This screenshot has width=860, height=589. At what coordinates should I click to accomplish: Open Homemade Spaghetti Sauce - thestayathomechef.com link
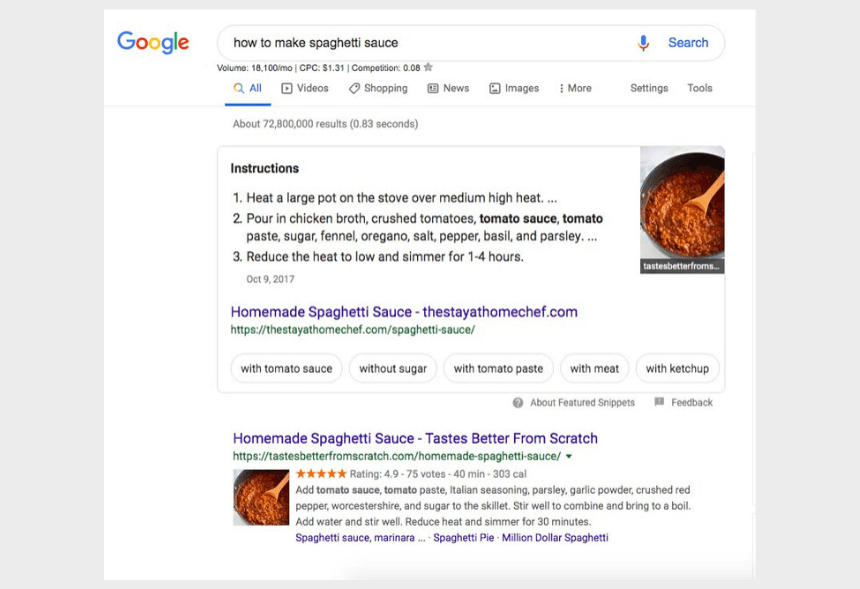[x=404, y=312]
